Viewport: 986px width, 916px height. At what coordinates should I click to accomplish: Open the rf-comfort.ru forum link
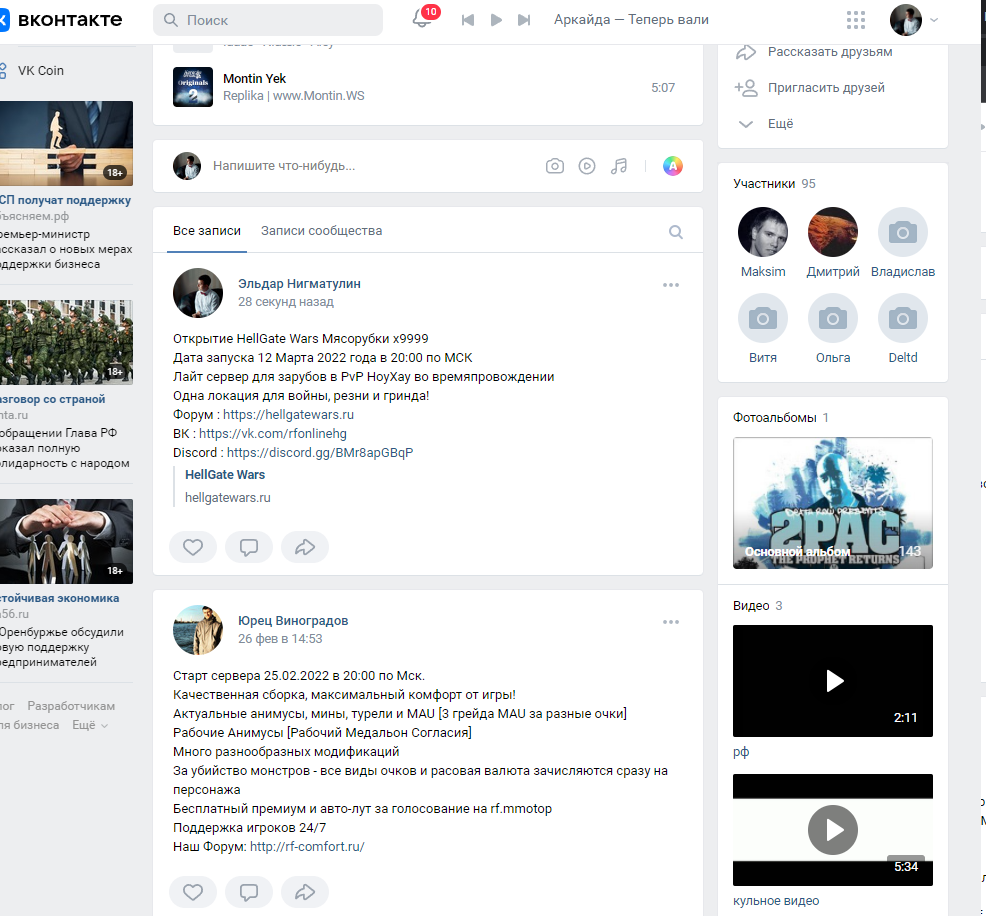(x=307, y=847)
